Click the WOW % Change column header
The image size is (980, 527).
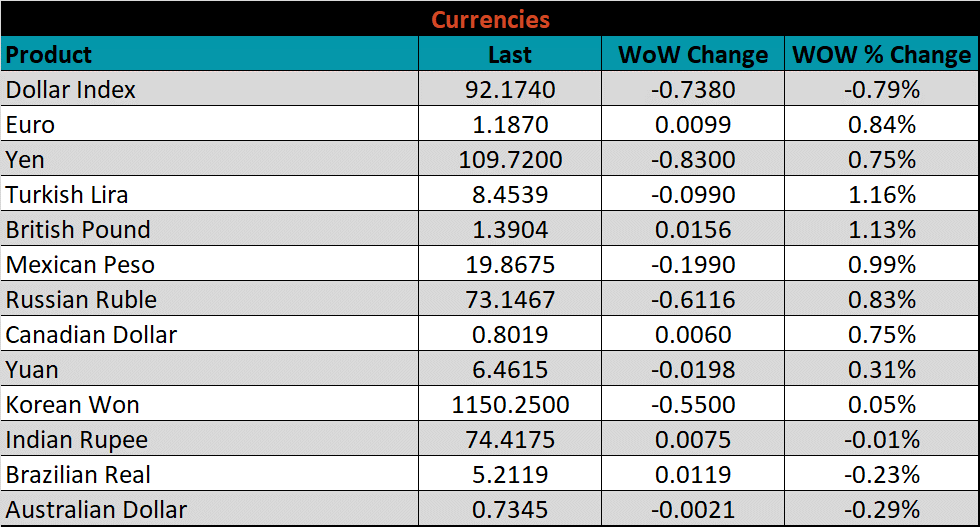(x=881, y=55)
